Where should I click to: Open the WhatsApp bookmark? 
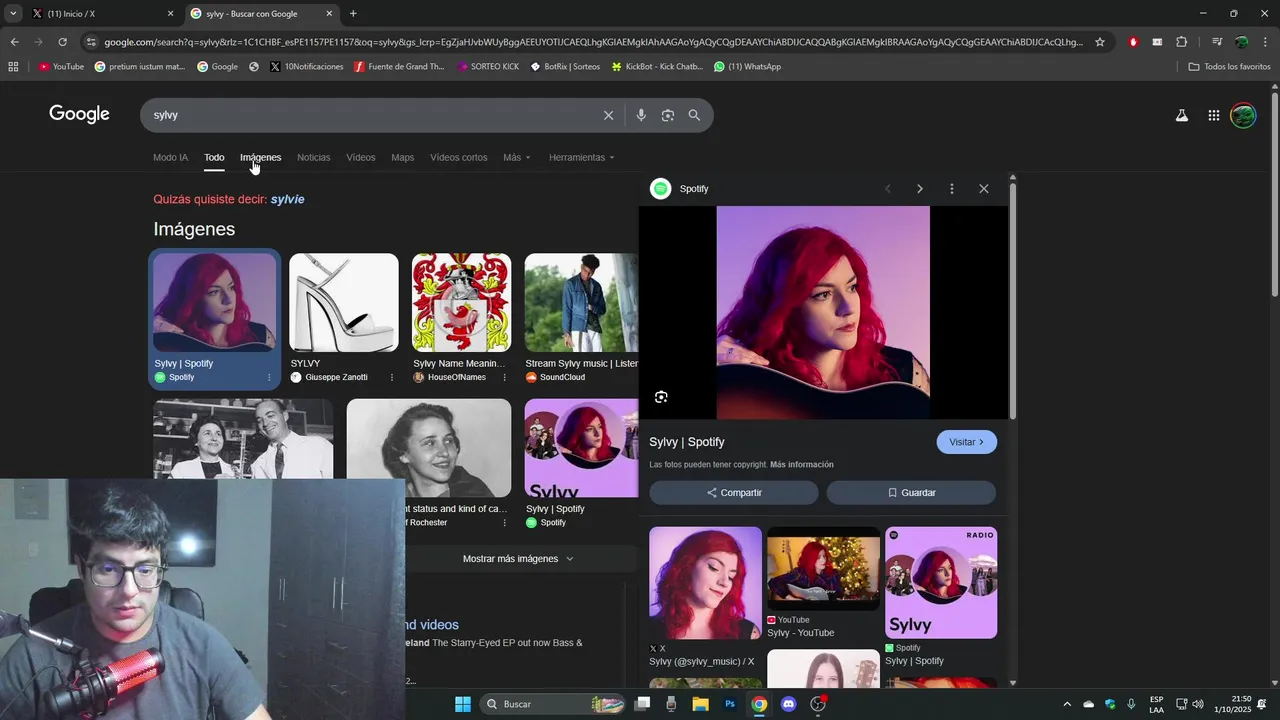[x=747, y=67]
